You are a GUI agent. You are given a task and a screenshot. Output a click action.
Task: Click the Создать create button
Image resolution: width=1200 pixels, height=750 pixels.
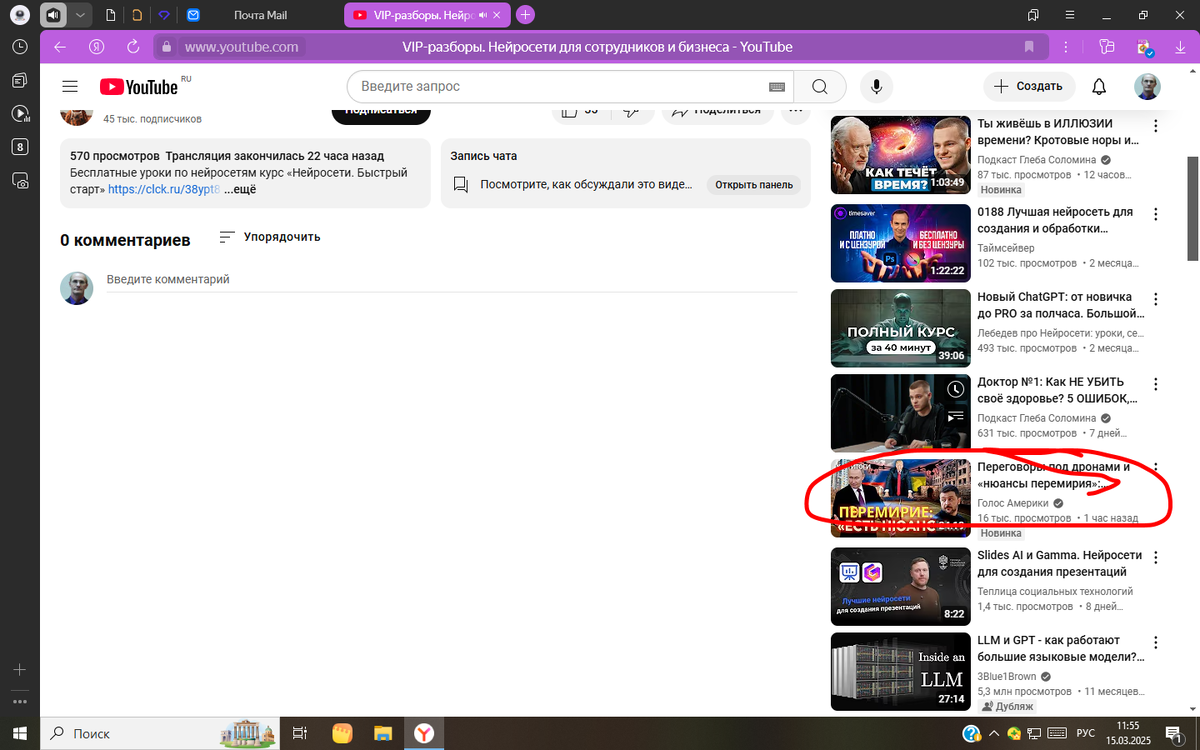(1029, 87)
